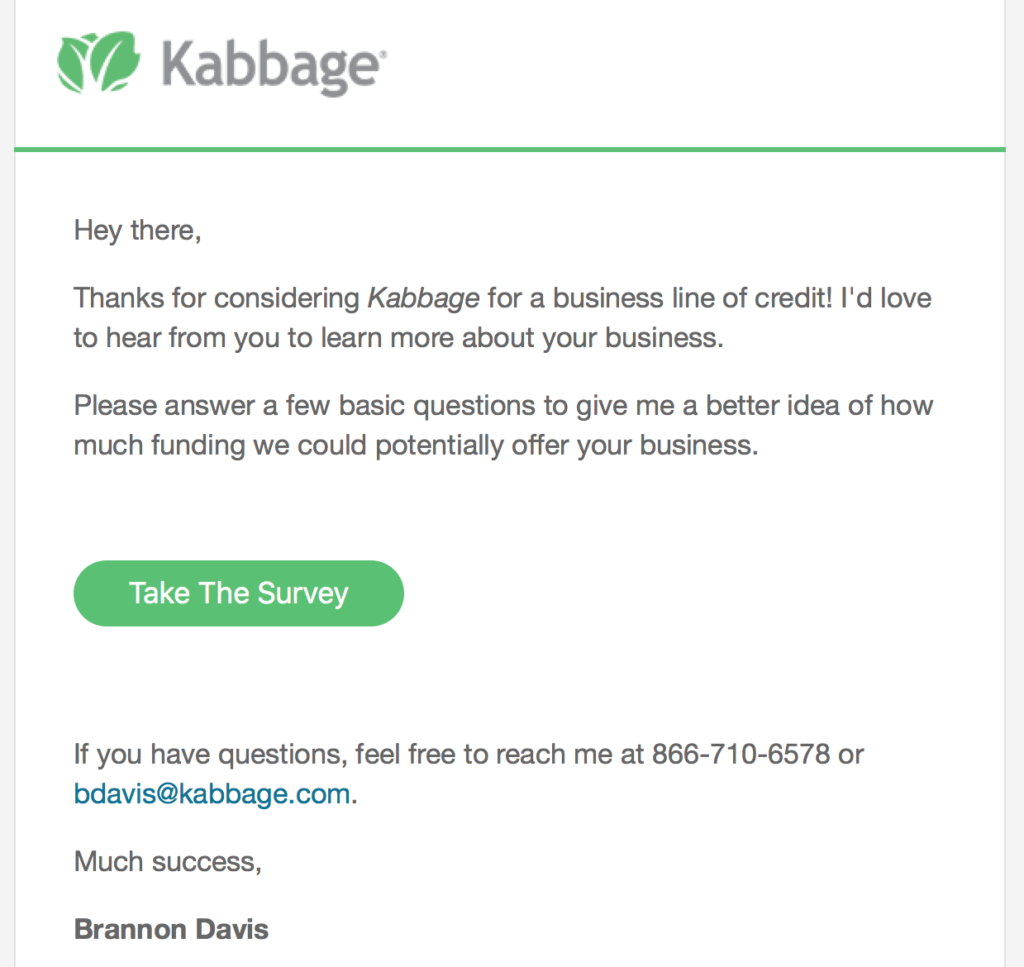Screen dimensions: 1024x967
Task: Open the bdavis@kabbage.com email link
Action: pyautogui.click(x=213, y=795)
